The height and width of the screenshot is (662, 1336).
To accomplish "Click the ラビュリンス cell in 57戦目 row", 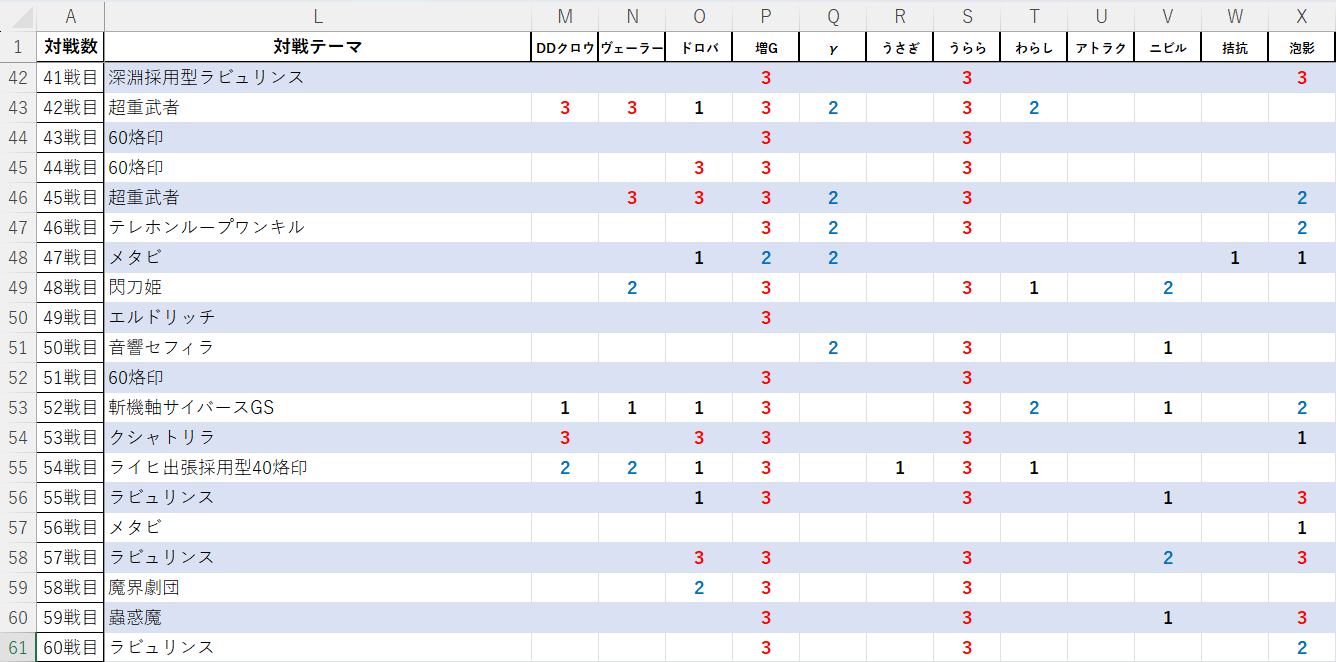I will tap(318, 557).
